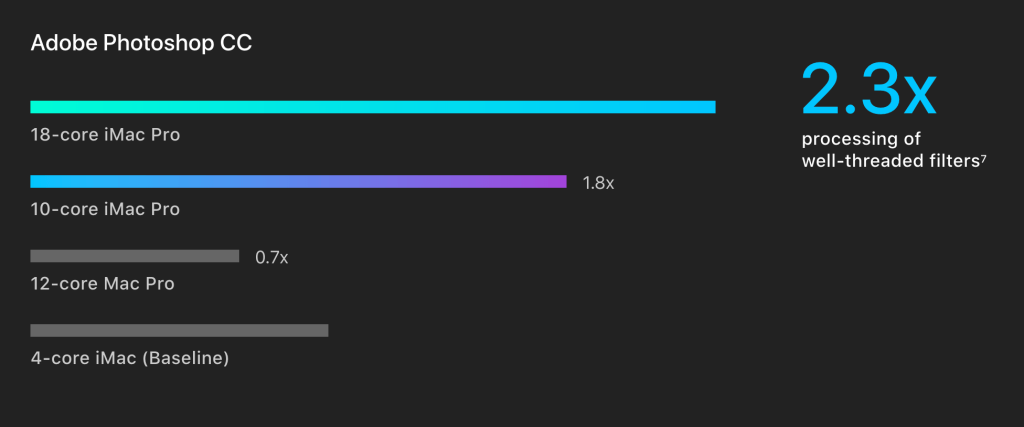Click the "well-threaded filters" caption text

click(890, 160)
